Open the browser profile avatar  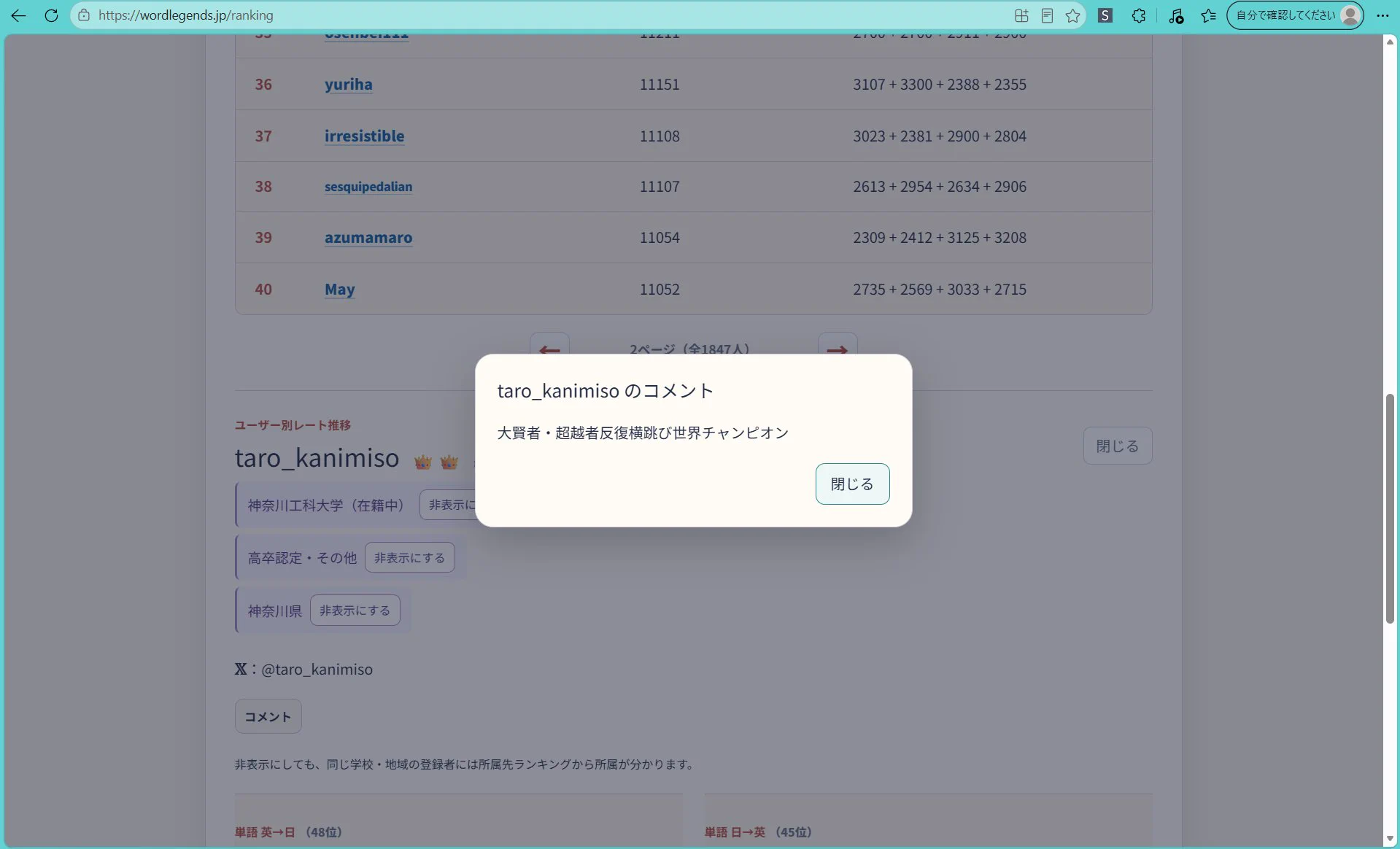[1350, 15]
